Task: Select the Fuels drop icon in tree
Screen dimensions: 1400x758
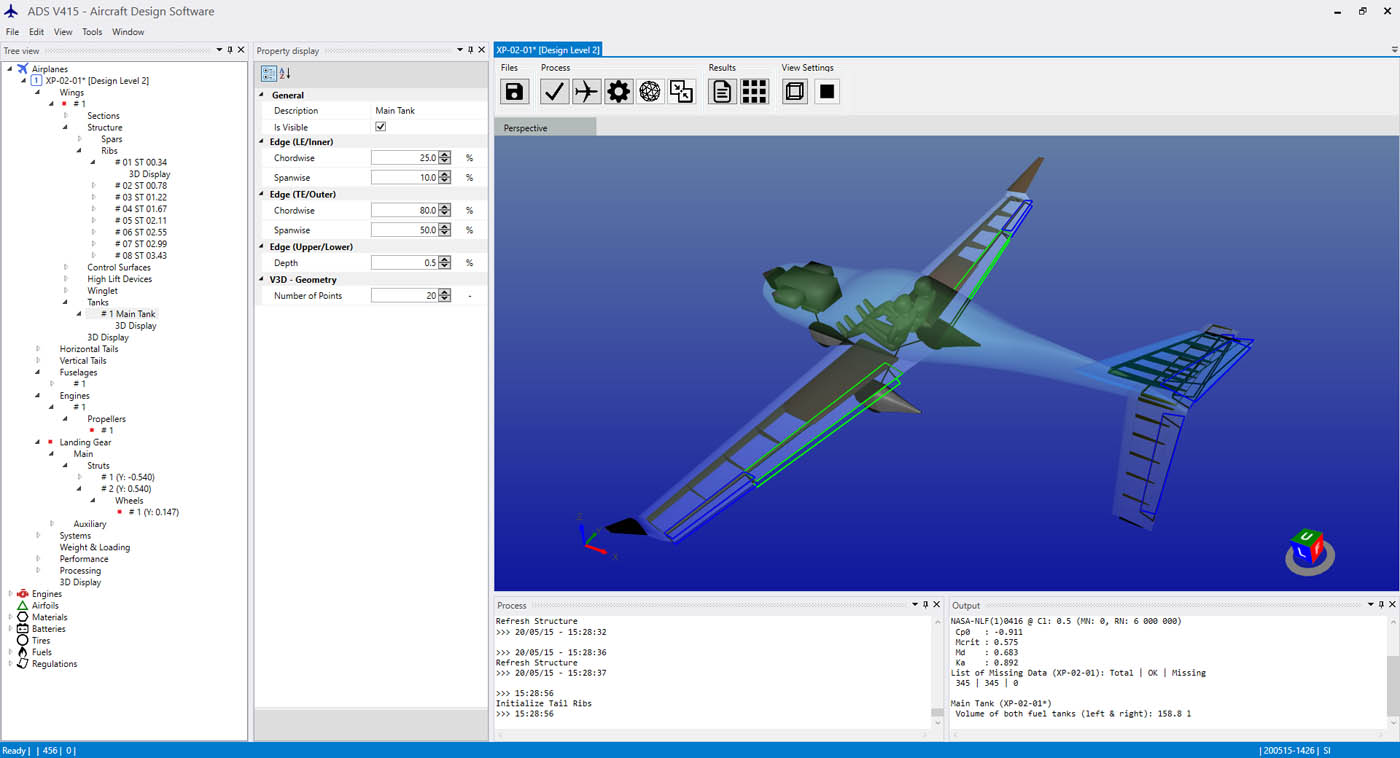Action: pyautogui.click(x=22, y=652)
